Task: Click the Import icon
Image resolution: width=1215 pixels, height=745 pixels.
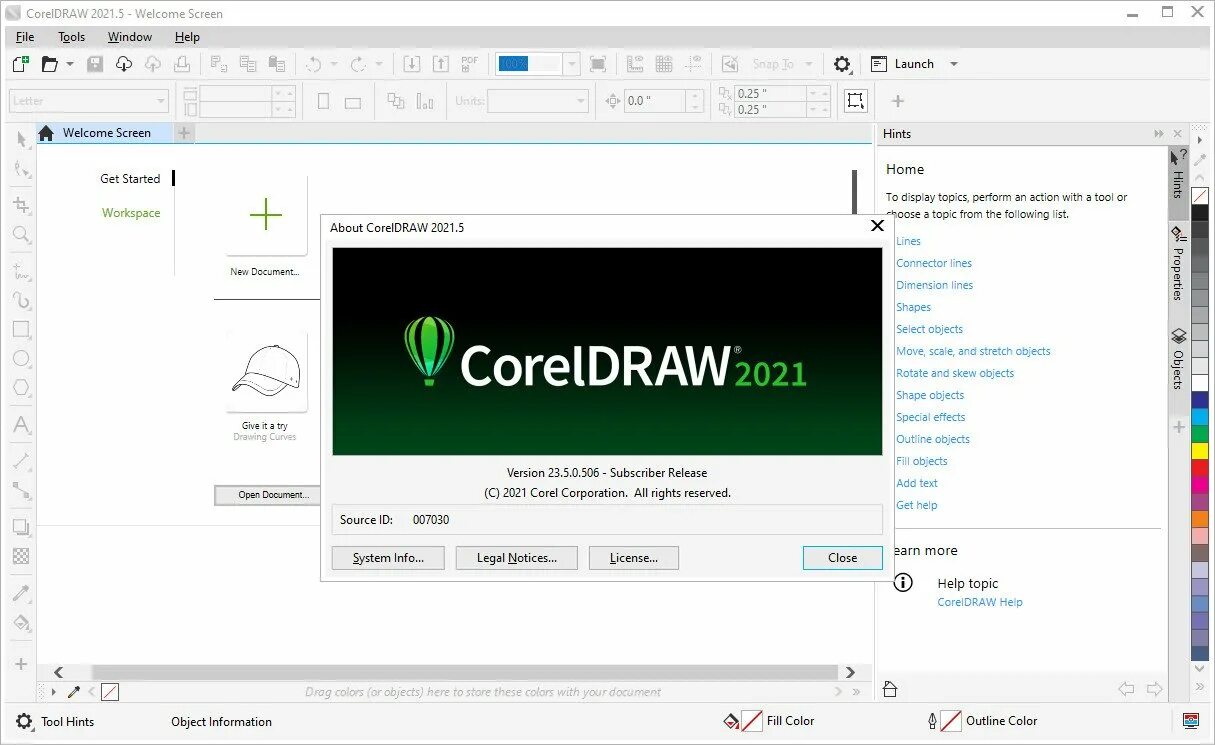Action: click(x=411, y=64)
